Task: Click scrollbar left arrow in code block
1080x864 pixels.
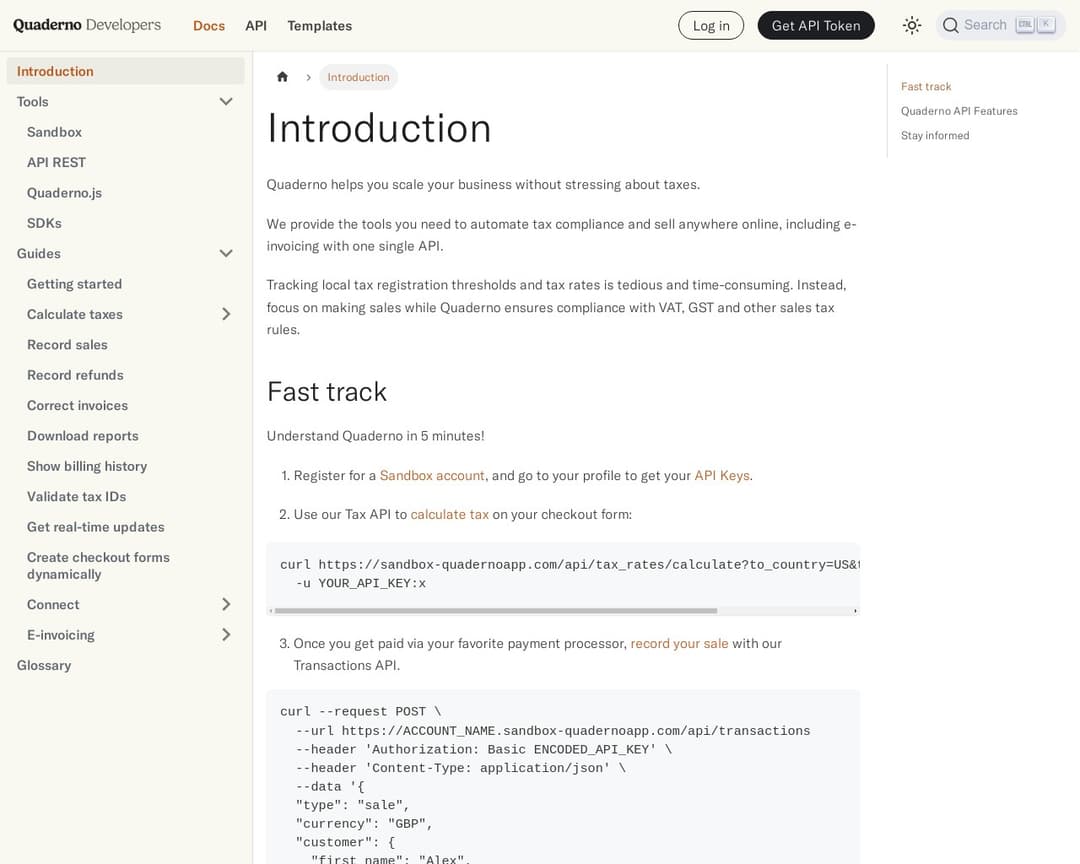Action: (271, 610)
